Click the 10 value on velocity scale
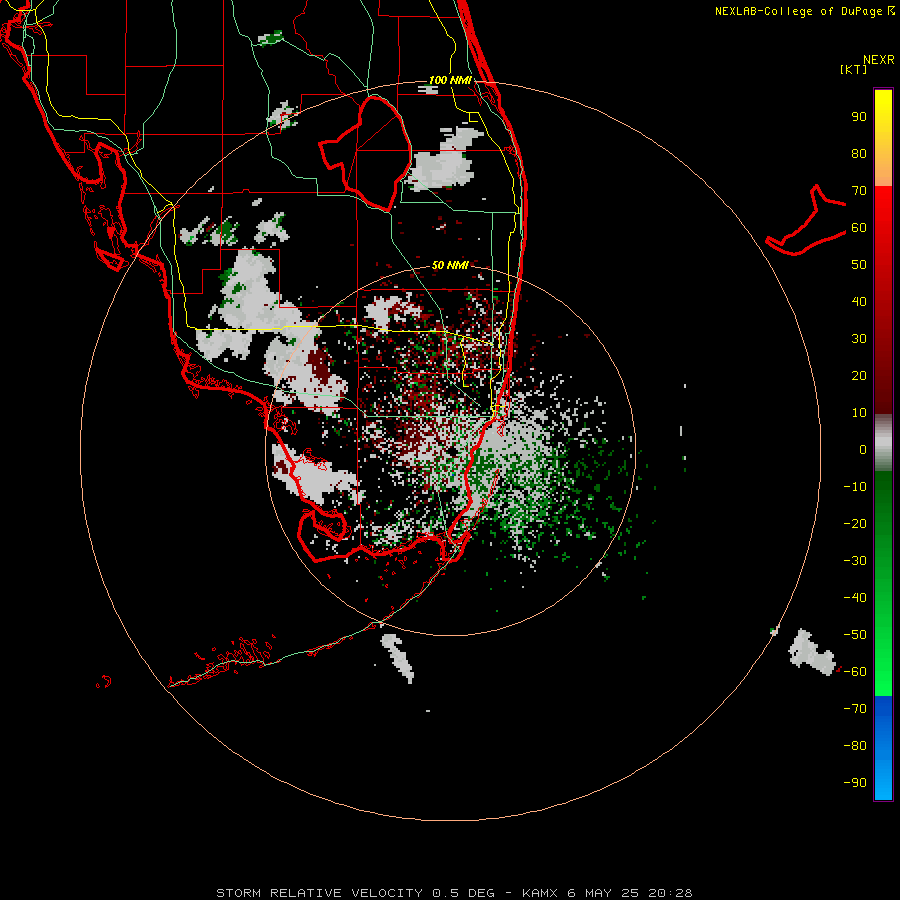The image size is (900, 900). click(x=859, y=413)
